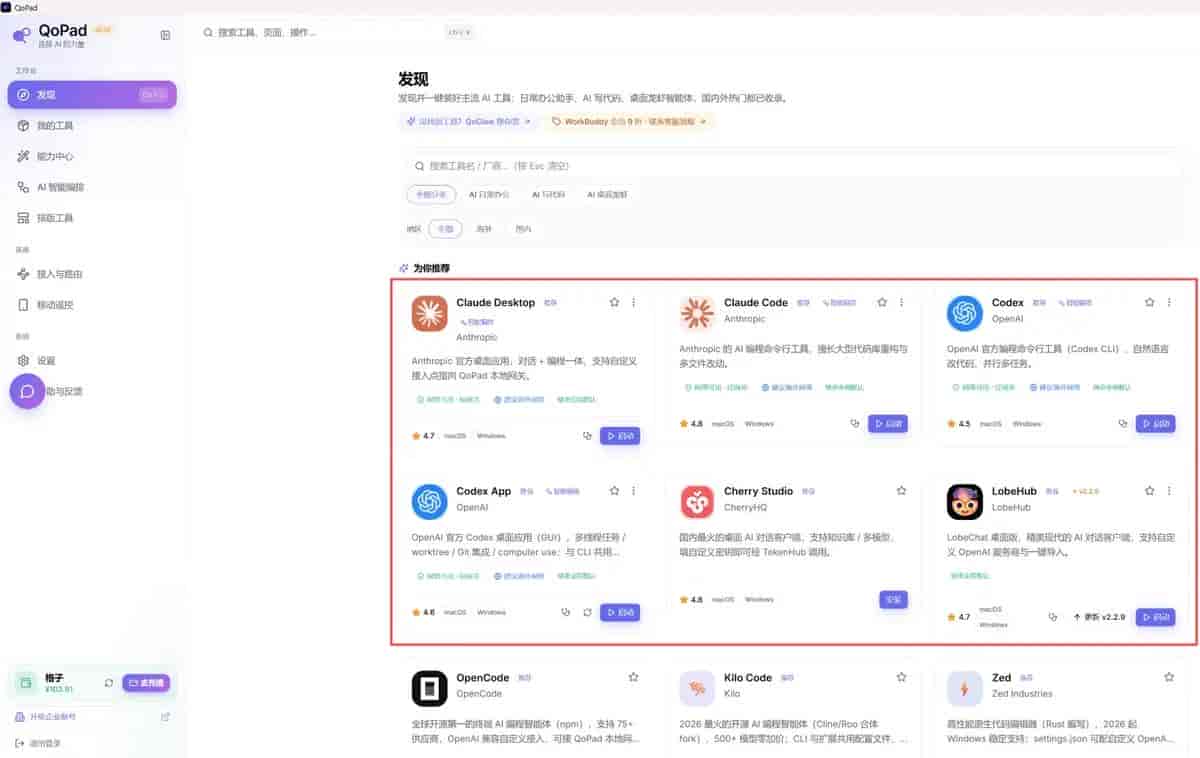Viewport: 1200px width, 758px height.
Task: Click copy icon on Claude Code card
Action: (x=855, y=424)
